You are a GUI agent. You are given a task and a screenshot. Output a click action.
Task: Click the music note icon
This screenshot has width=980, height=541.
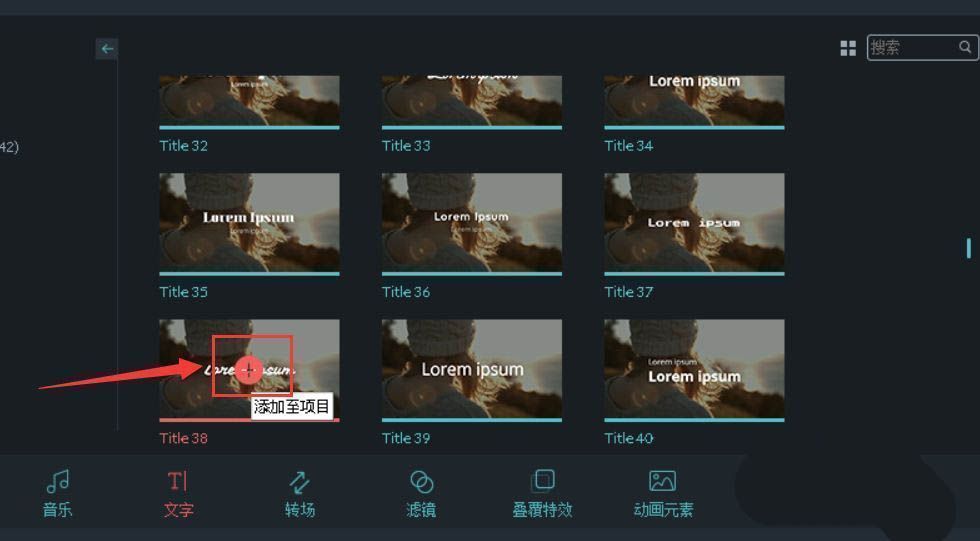[x=58, y=482]
